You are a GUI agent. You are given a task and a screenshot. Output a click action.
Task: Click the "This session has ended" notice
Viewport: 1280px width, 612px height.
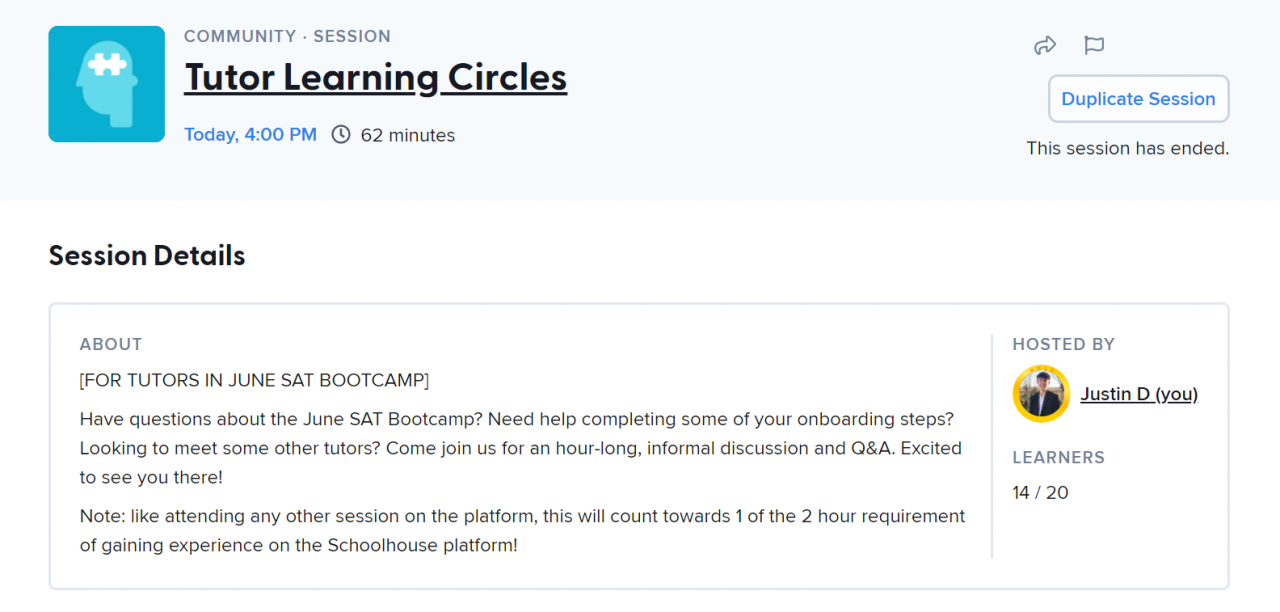tap(1127, 148)
